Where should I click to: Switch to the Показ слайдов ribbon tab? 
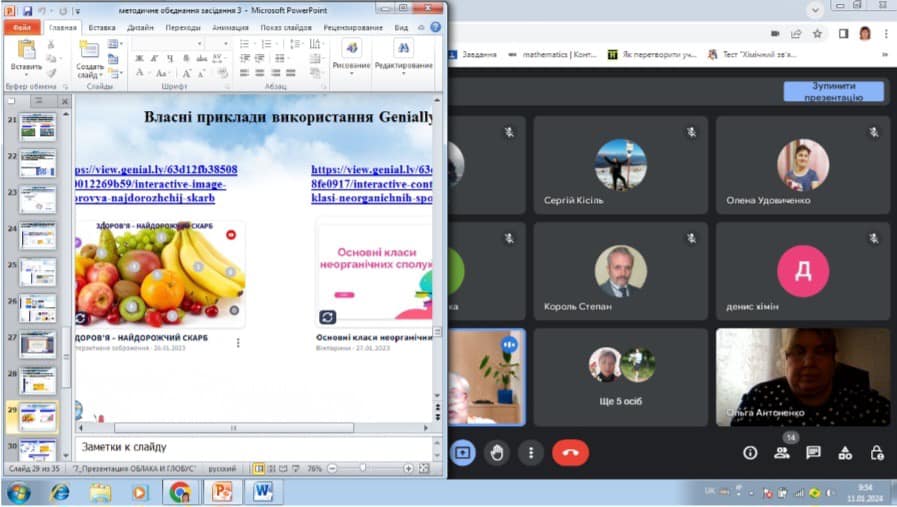click(x=286, y=27)
